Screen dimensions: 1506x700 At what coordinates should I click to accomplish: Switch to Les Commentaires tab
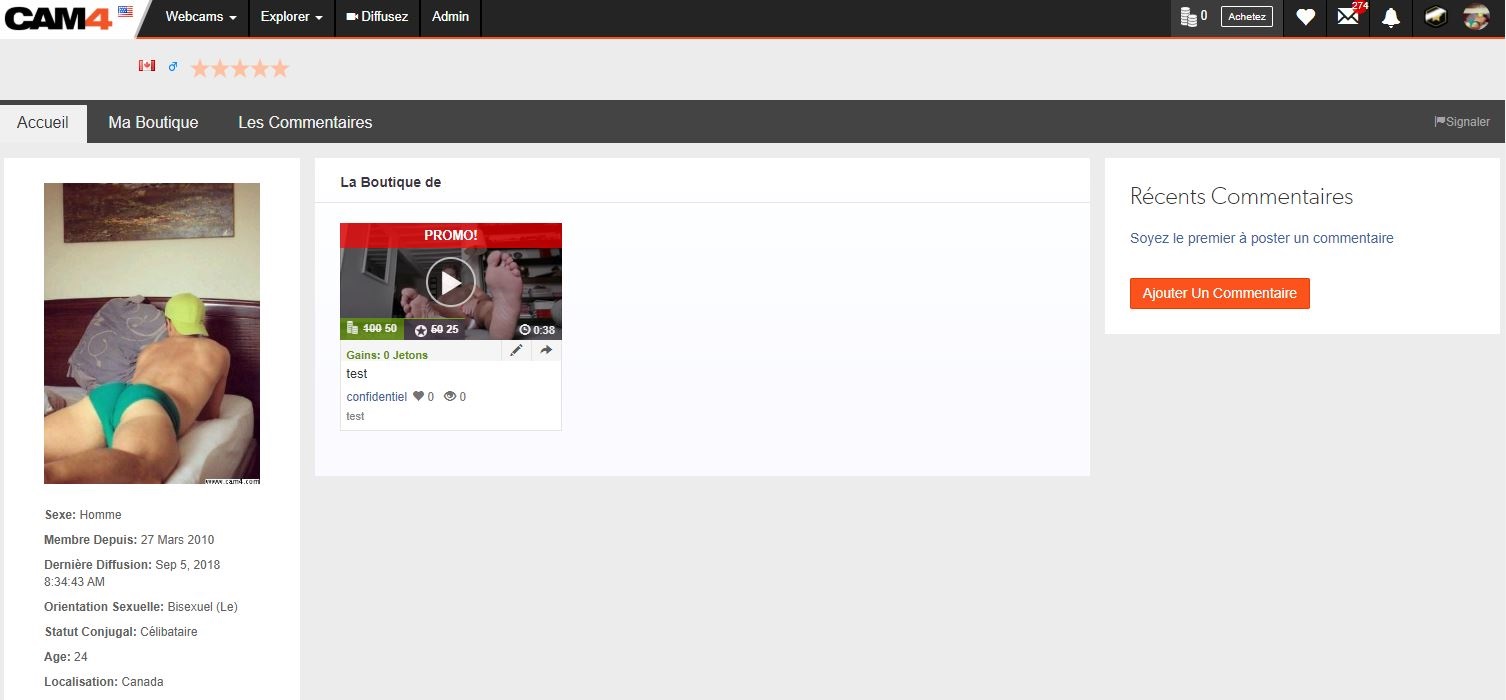pos(305,122)
